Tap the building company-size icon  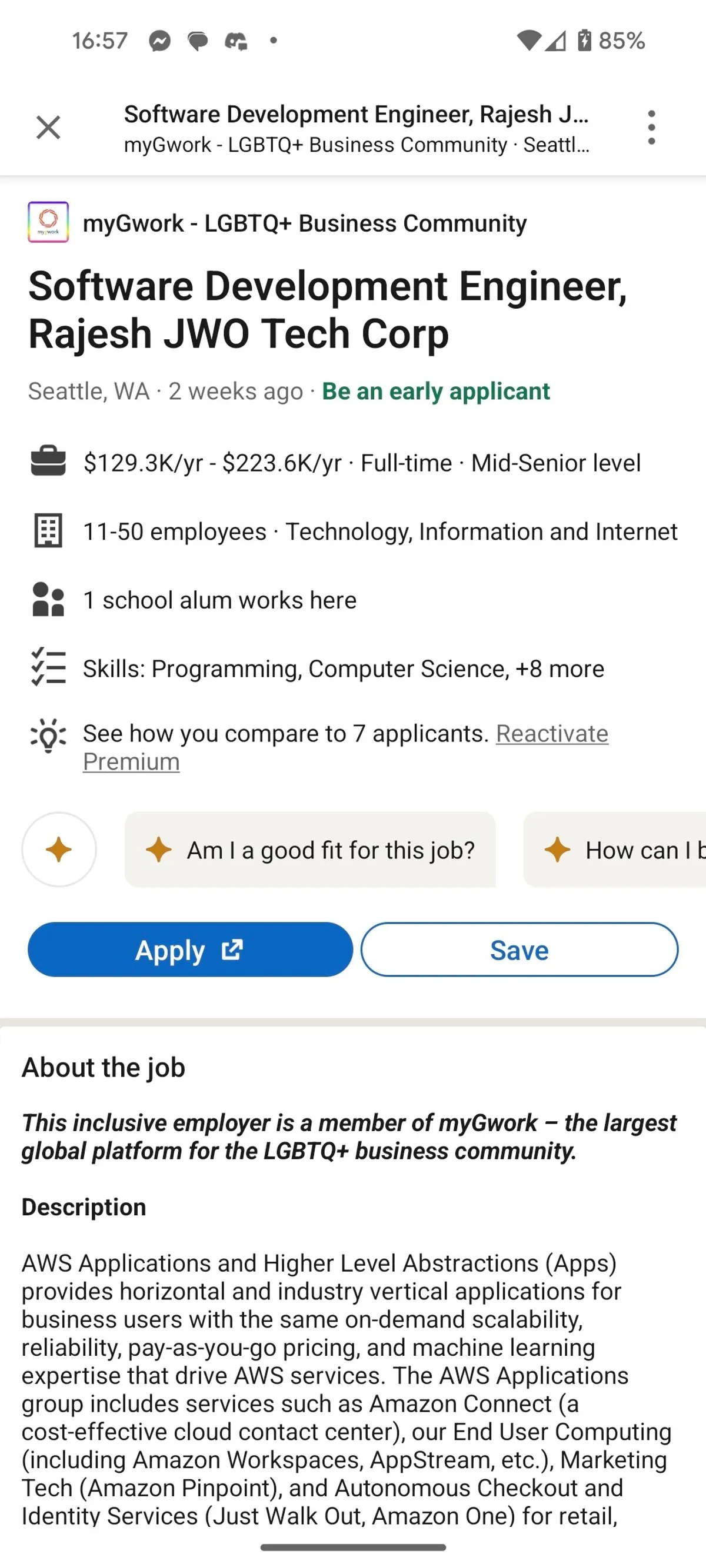coord(48,531)
